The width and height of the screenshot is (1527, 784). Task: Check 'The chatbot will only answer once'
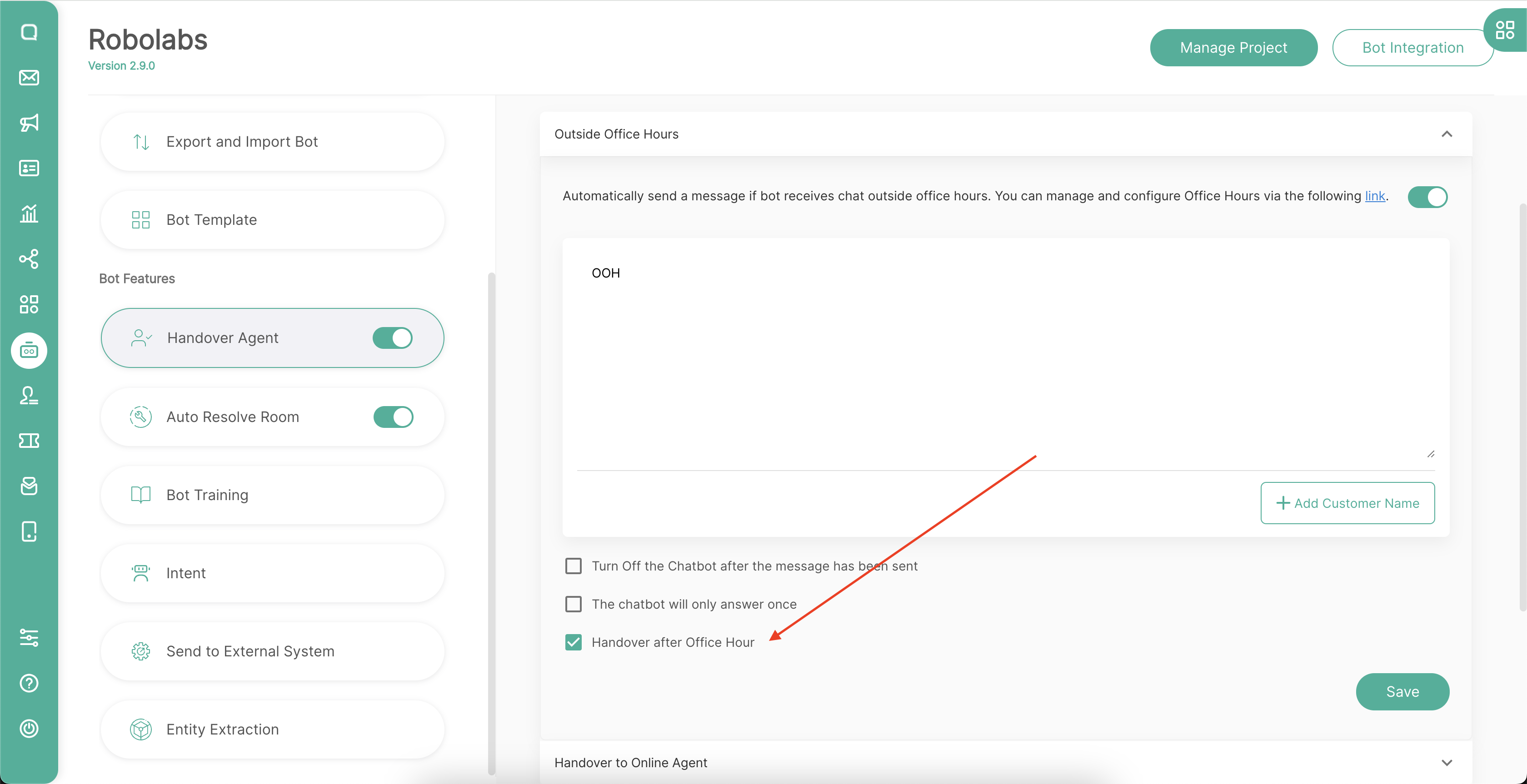click(x=573, y=604)
